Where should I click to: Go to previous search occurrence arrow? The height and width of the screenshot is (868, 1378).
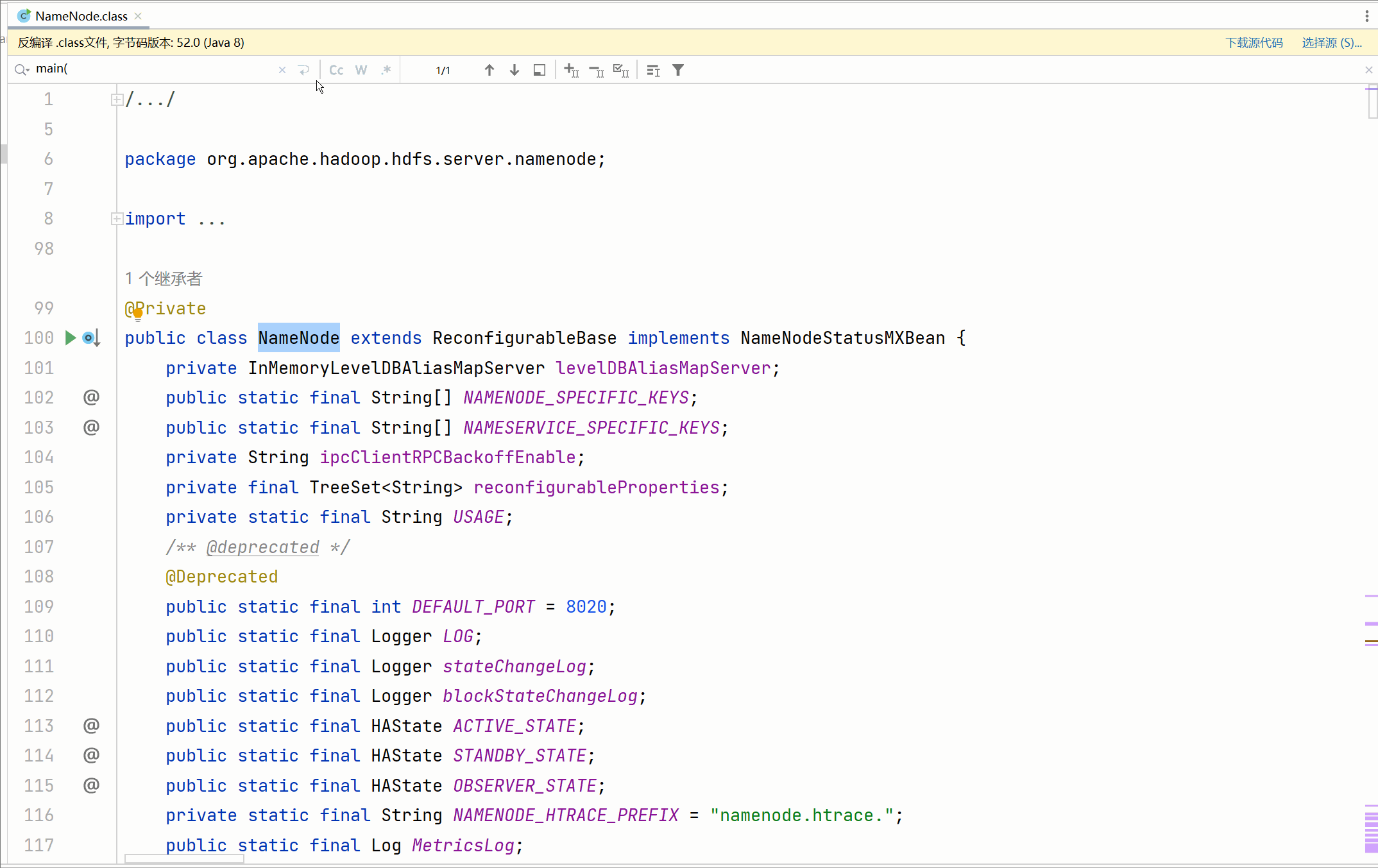489,70
